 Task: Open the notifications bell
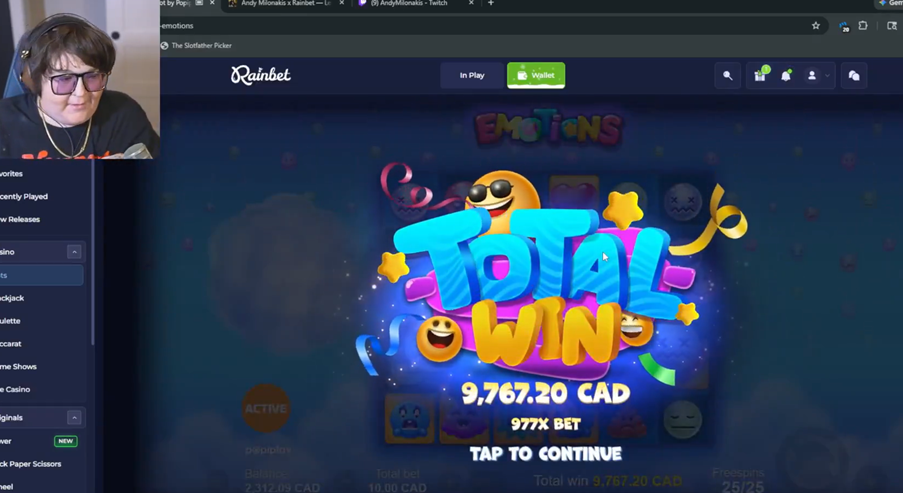[x=786, y=75]
